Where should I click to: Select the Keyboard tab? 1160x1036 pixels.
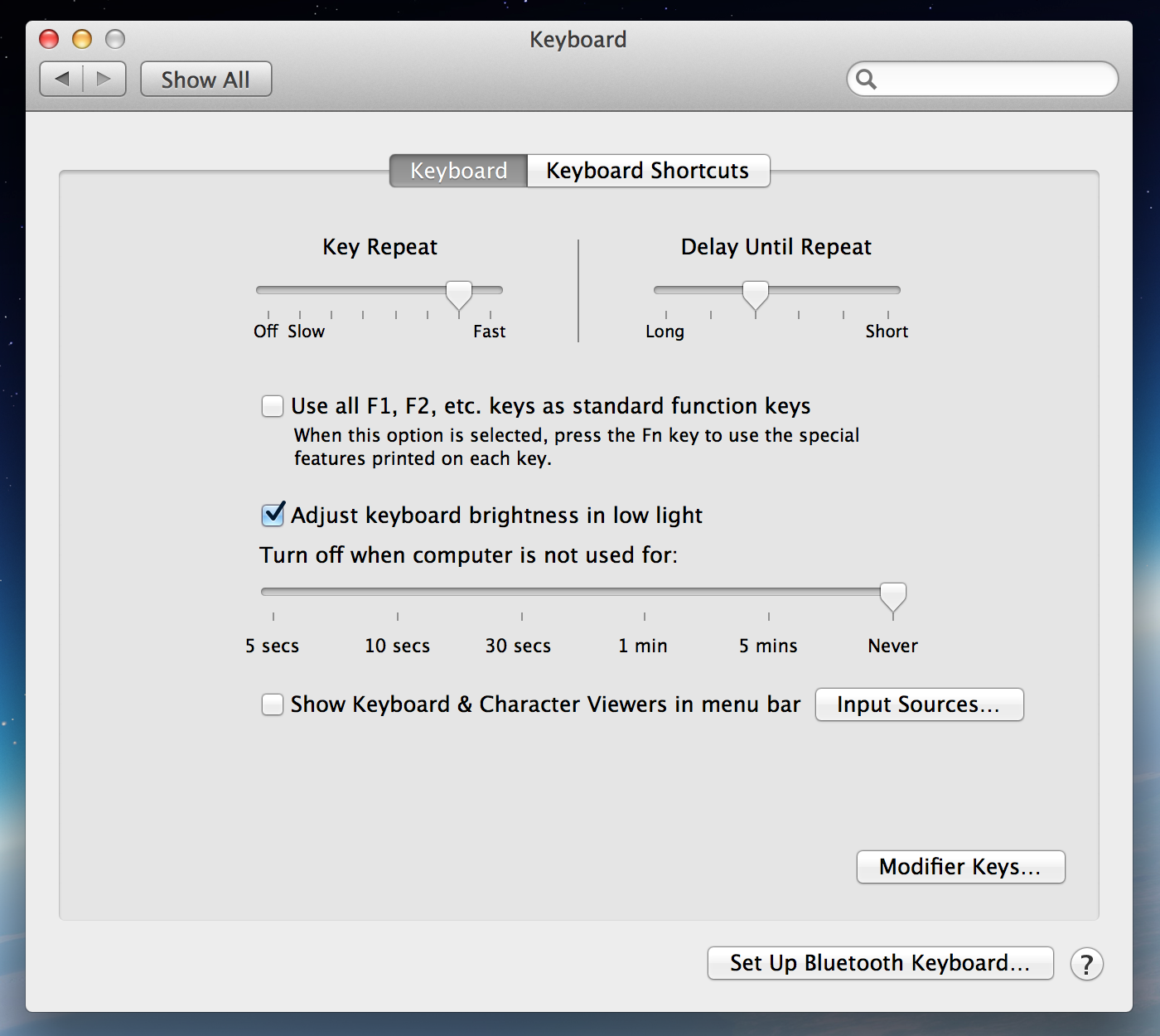(x=458, y=171)
